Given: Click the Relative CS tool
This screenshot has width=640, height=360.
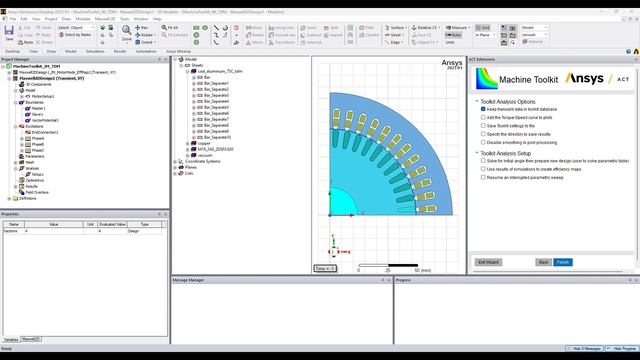Looking at the screenshot, I should tap(426, 28).
